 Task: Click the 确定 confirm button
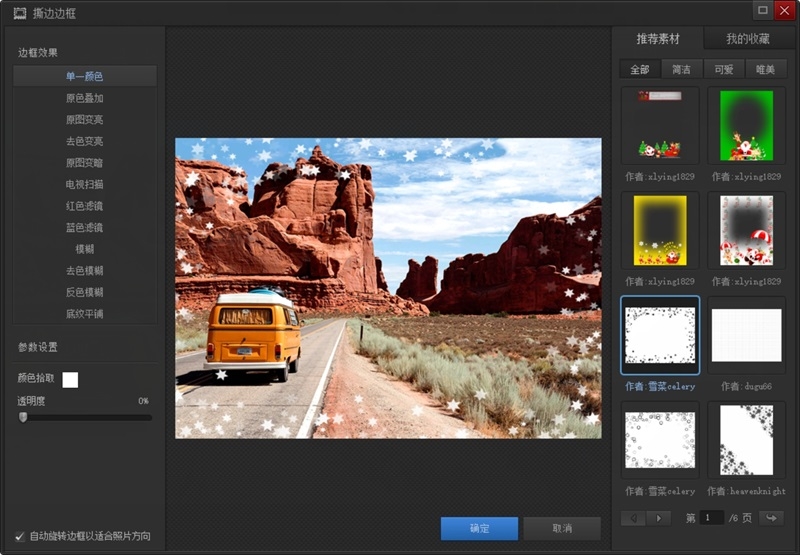click(x=479, y=528)
